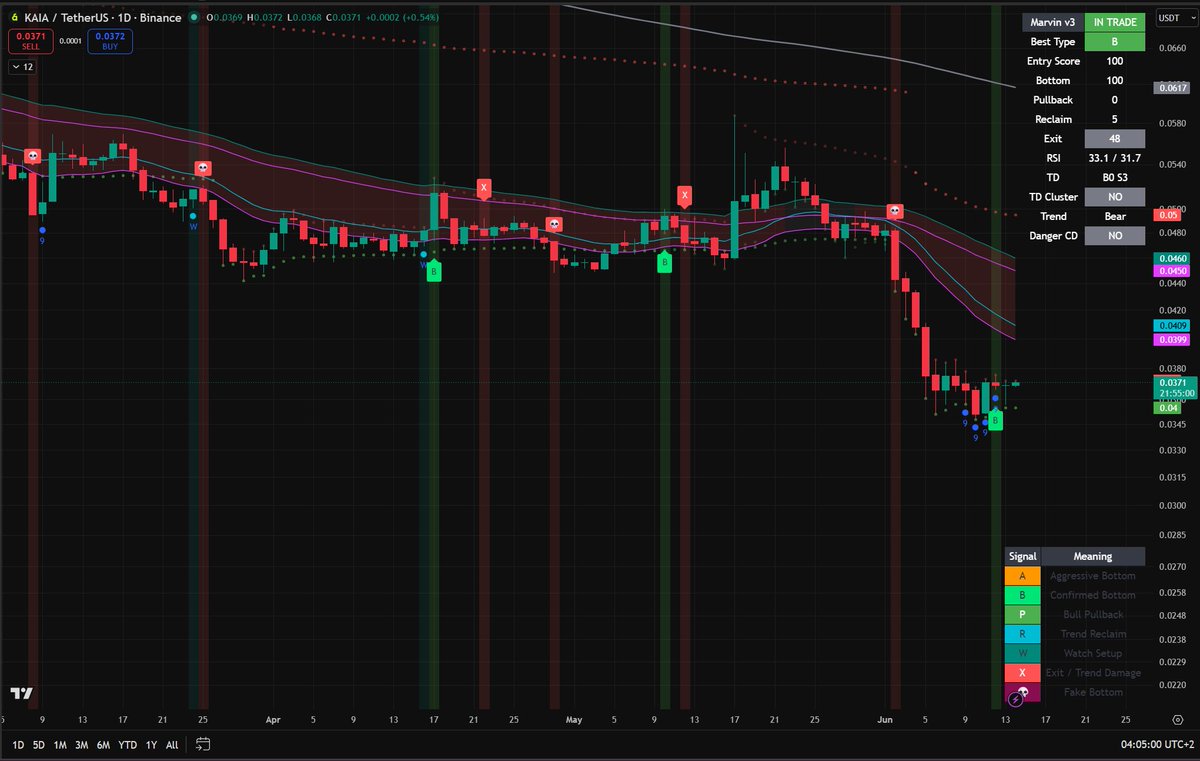Screen dimensions: 1200x761
Task: Select the All date range
Action: 172,745
